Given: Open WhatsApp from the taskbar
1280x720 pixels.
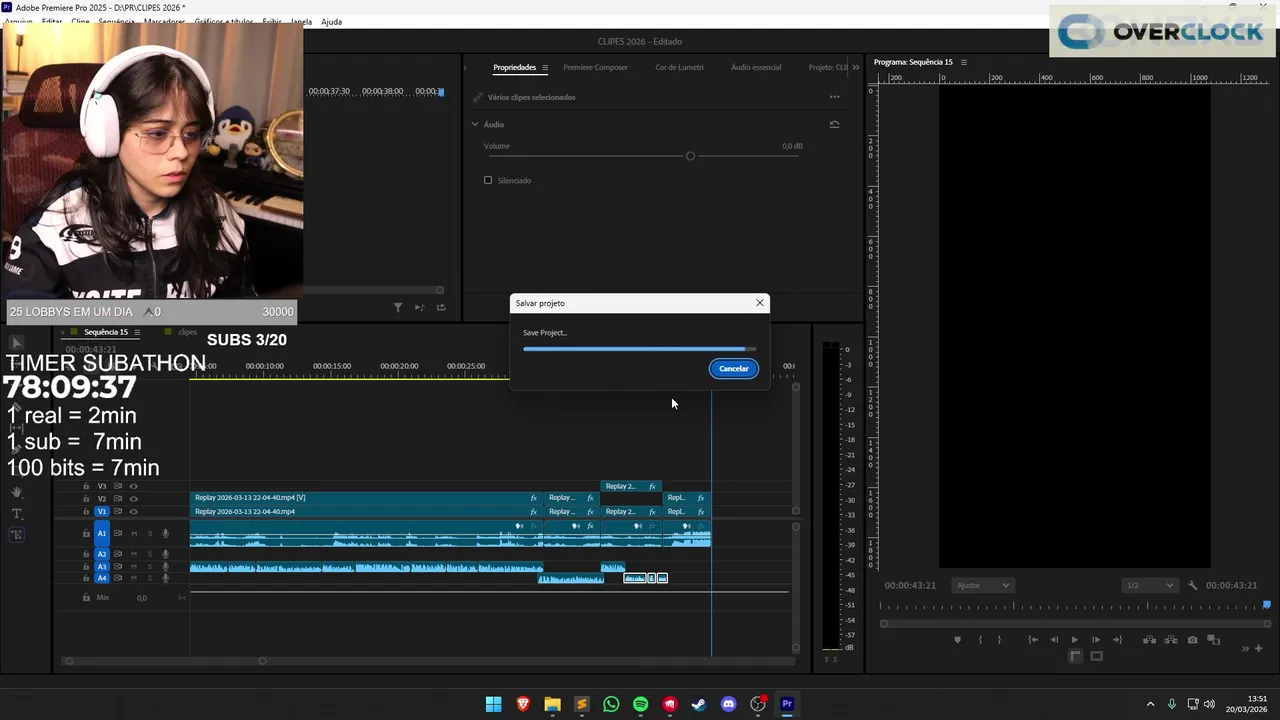Looking at the screenshot, I should 611,704.
